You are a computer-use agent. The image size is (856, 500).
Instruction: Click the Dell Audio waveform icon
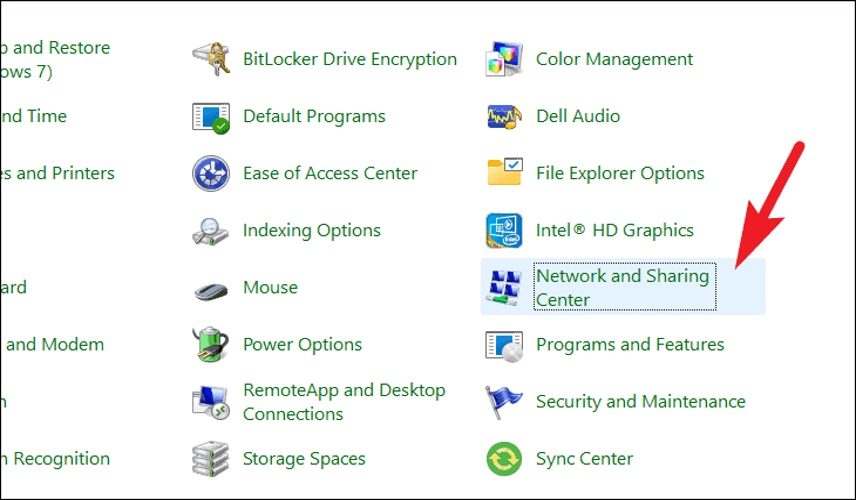coord(504,117)
